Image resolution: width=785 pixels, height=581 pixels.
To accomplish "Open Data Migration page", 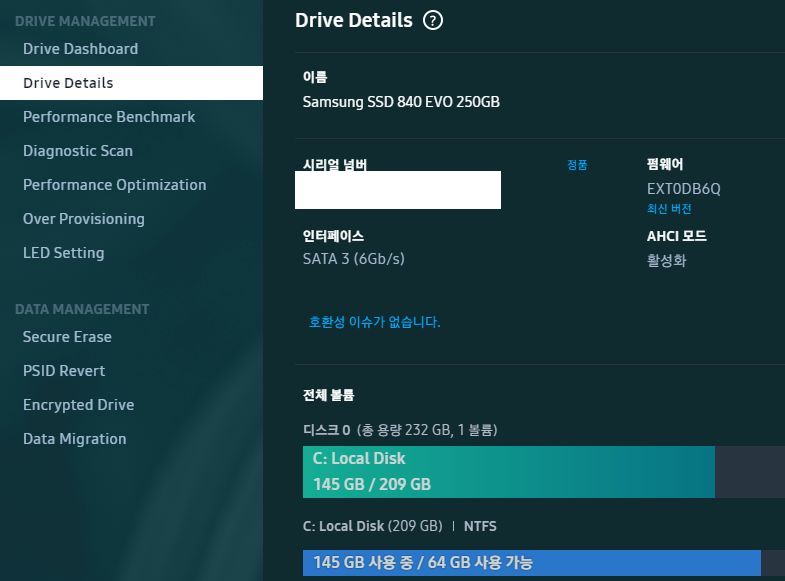I will coord(75,439).
